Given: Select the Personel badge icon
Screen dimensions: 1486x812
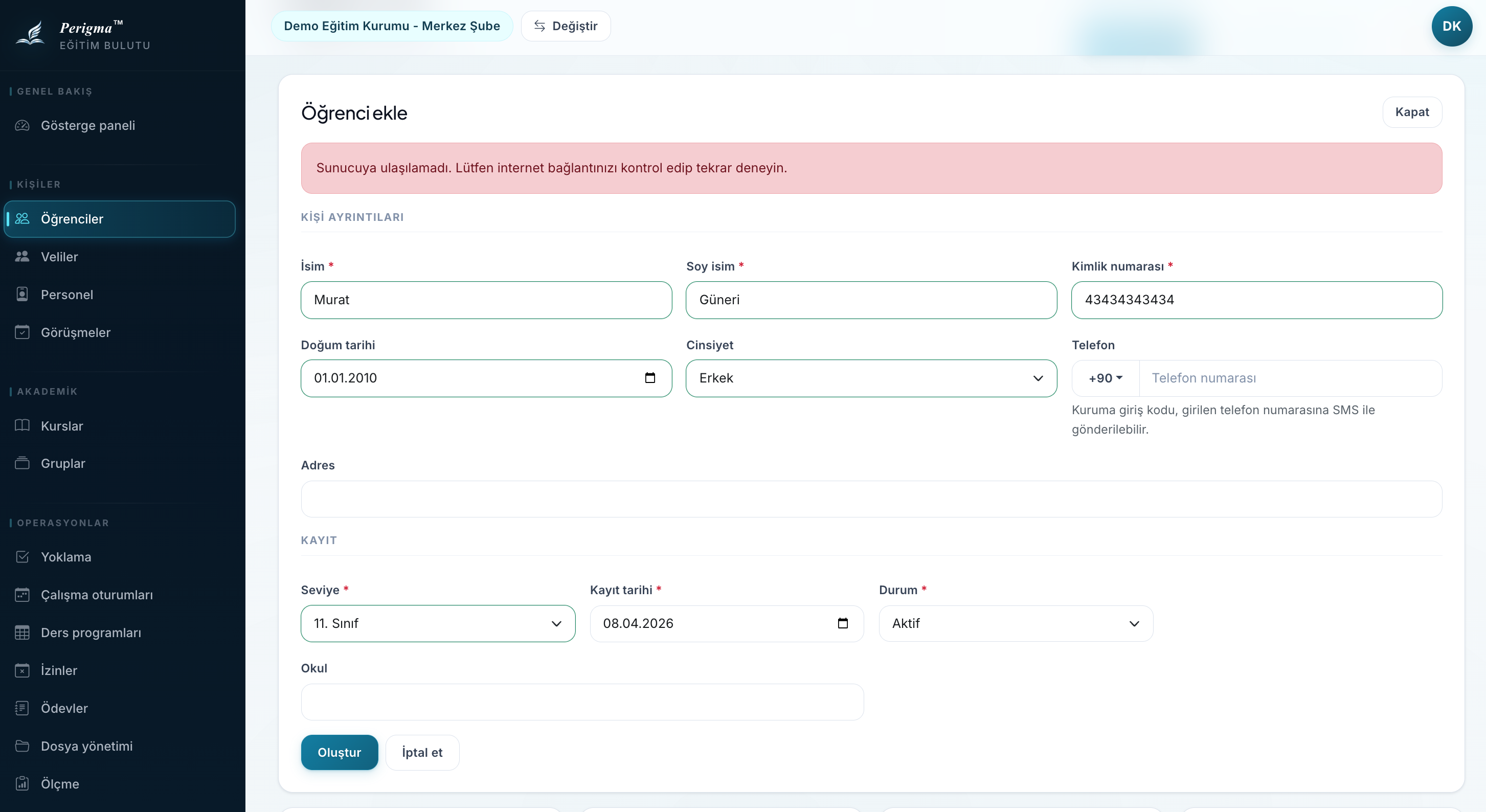Looking at the screenshot, I should [x=22, y=294].
